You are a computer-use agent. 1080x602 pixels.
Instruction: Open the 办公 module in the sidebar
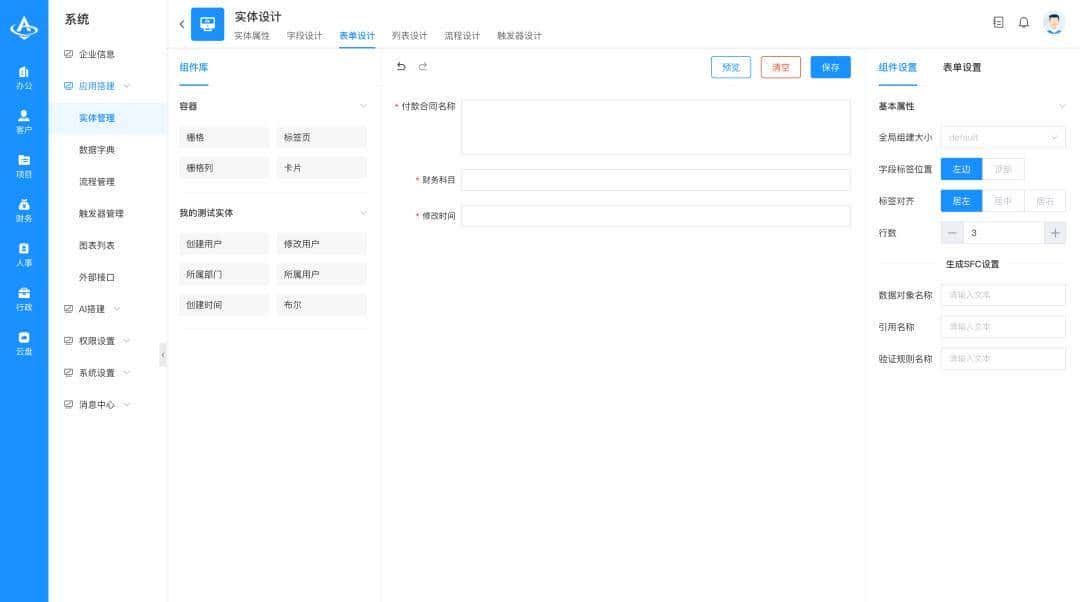point(24,77)
